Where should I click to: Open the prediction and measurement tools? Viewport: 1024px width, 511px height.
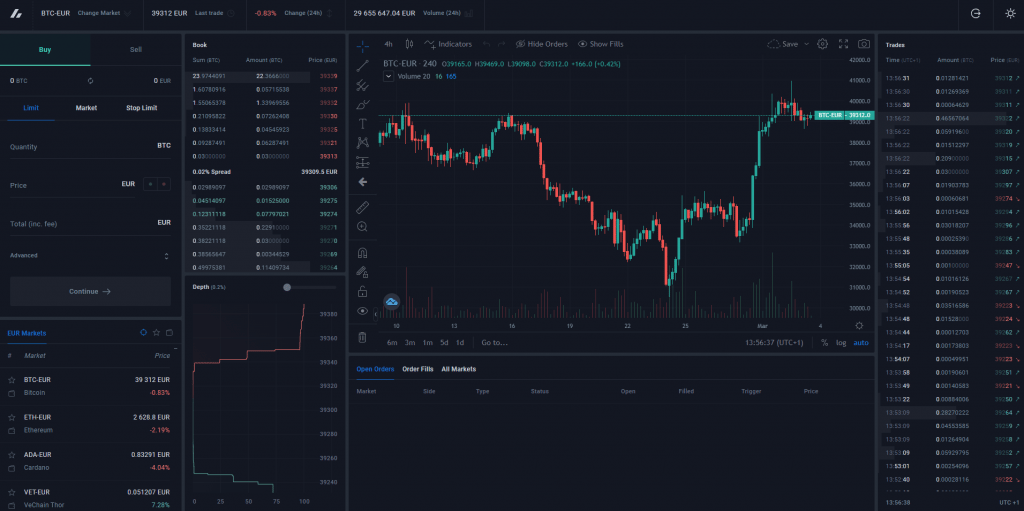(362, 162)
